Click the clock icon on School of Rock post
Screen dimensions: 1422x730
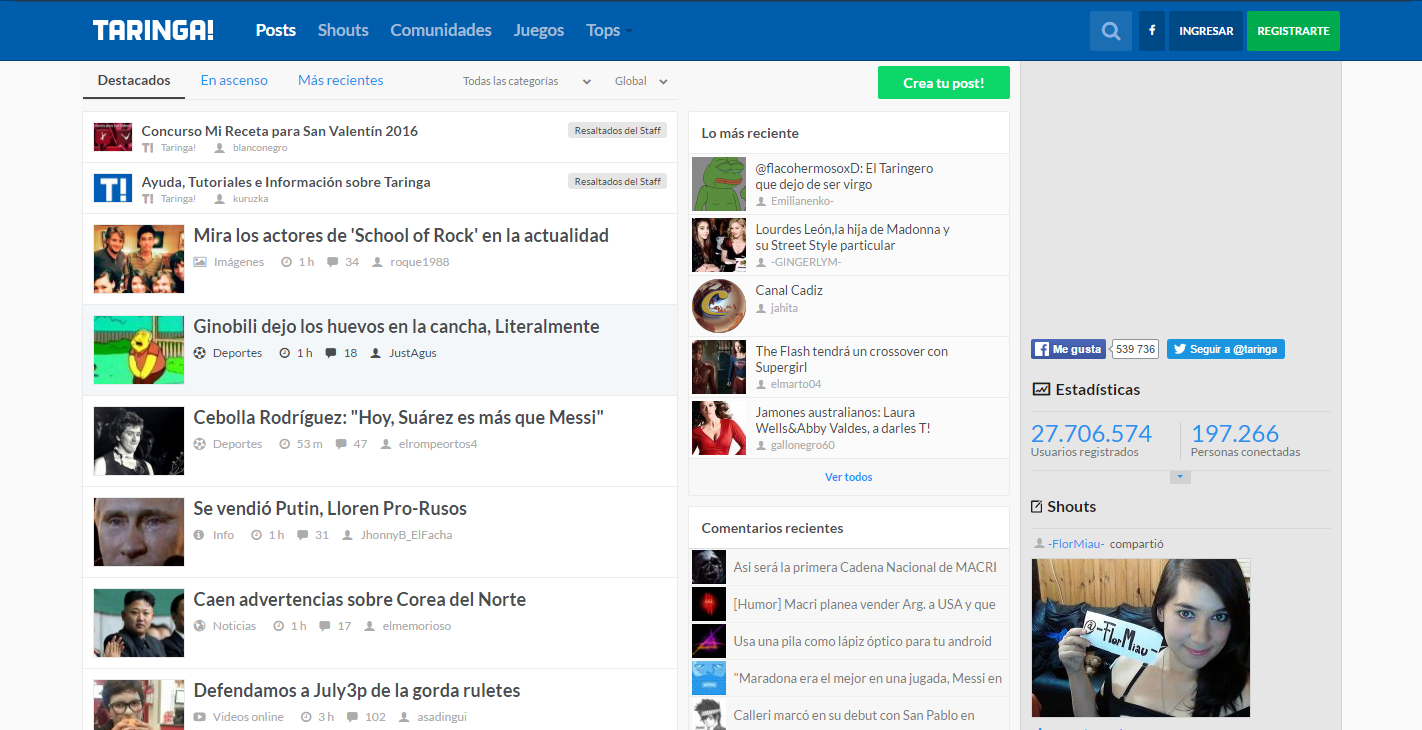click(x=287, y=262)
